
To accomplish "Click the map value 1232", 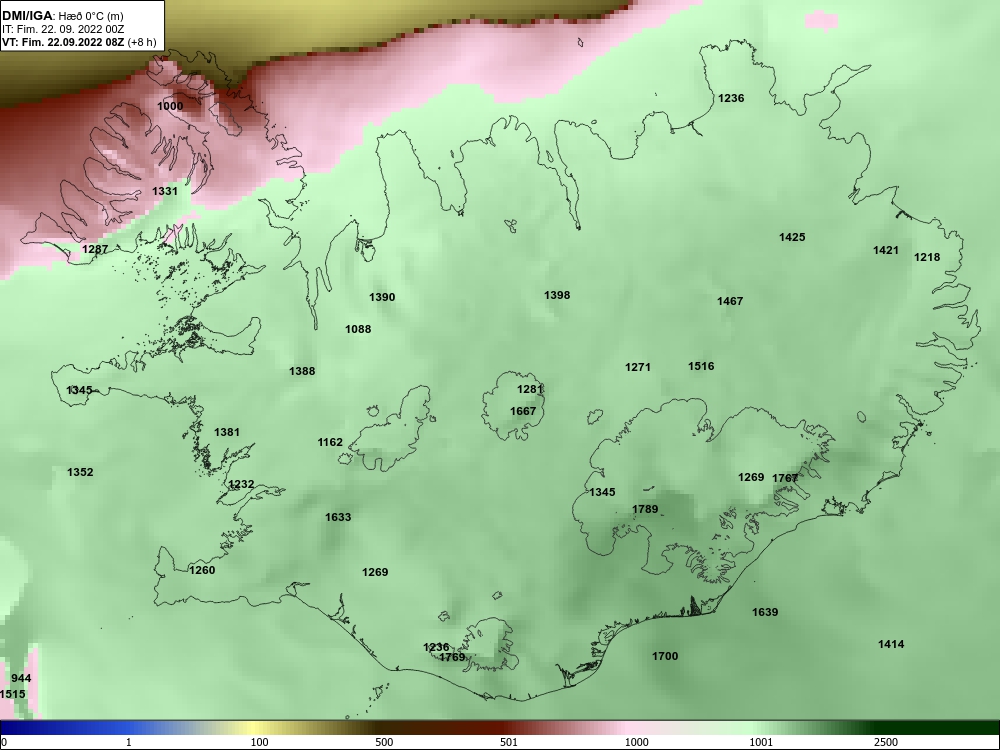I will (x=241, y=484).
